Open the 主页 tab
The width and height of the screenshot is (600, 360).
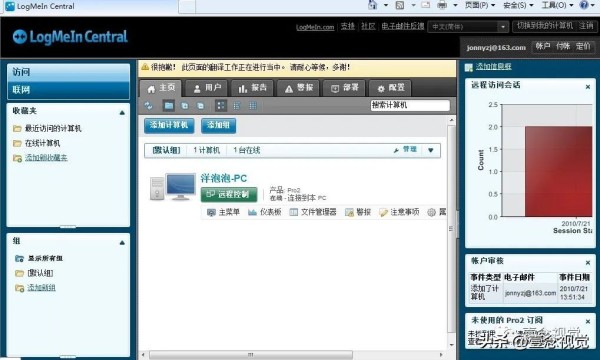point(161,88)
